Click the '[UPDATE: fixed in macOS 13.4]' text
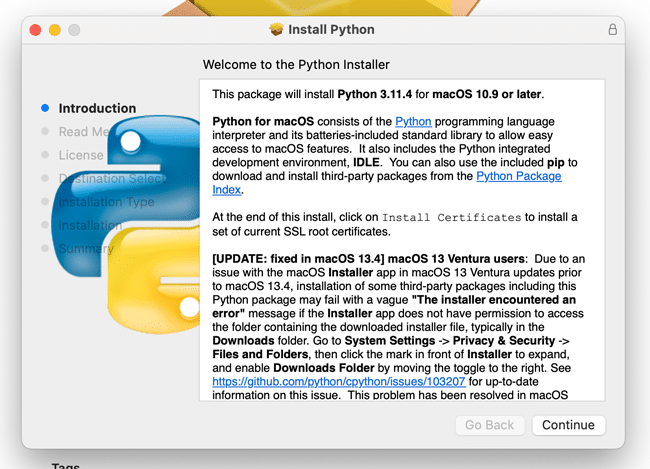650x469 pixels. coord(298,259)
